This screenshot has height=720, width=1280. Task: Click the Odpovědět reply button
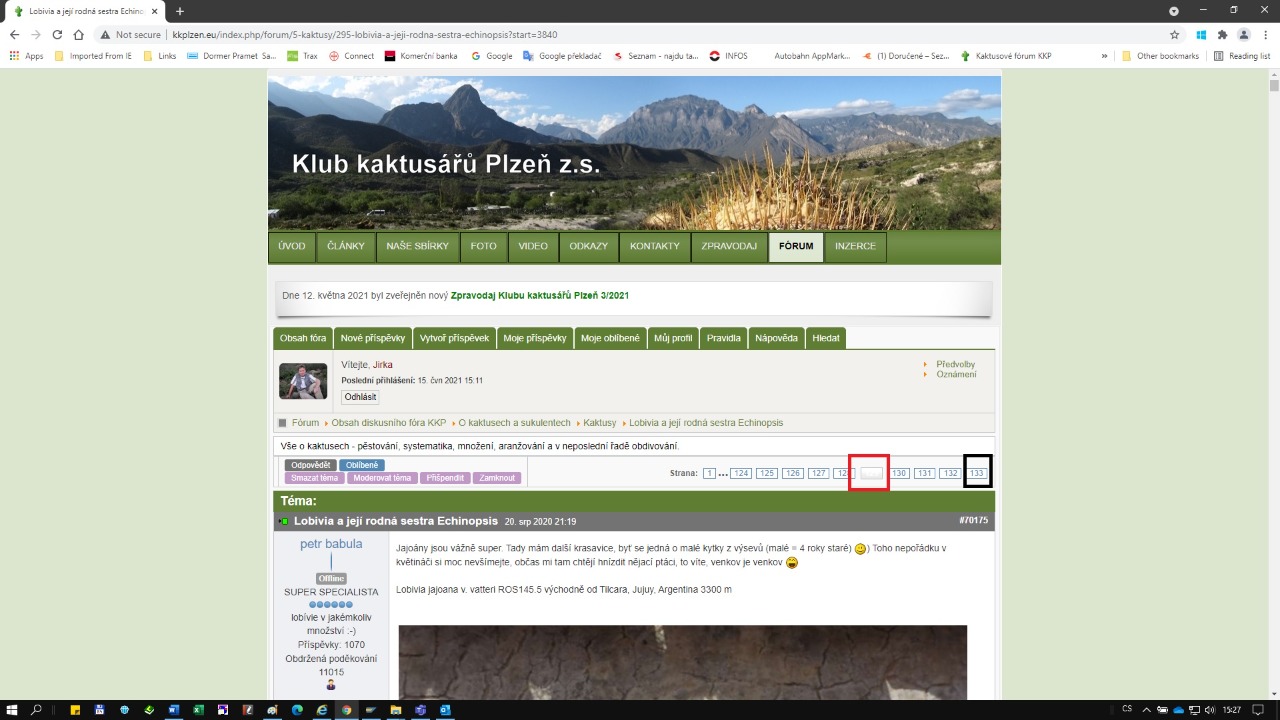[310, 465]
